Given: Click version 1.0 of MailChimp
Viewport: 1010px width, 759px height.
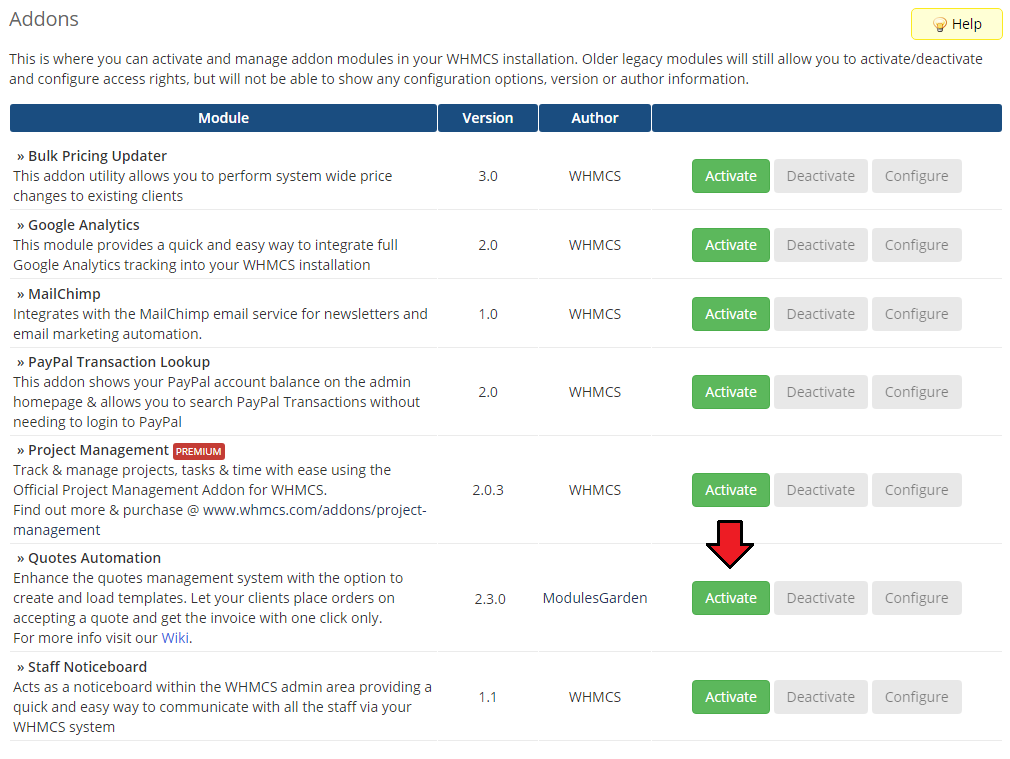Looking at the screenshot, I should pyautogui.click(x=488, y=314).
